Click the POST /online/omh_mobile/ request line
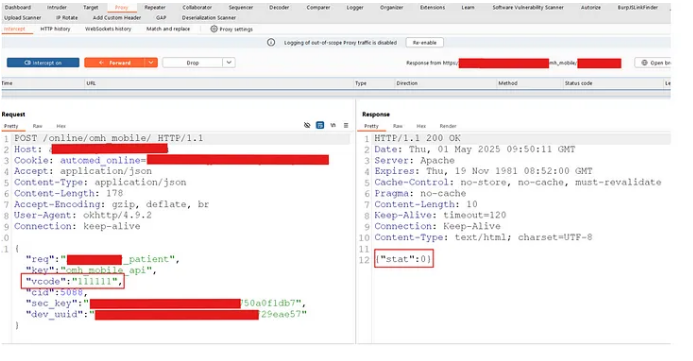Image resolution: width=693 pixels, height=361 pixels. (108, 138)
